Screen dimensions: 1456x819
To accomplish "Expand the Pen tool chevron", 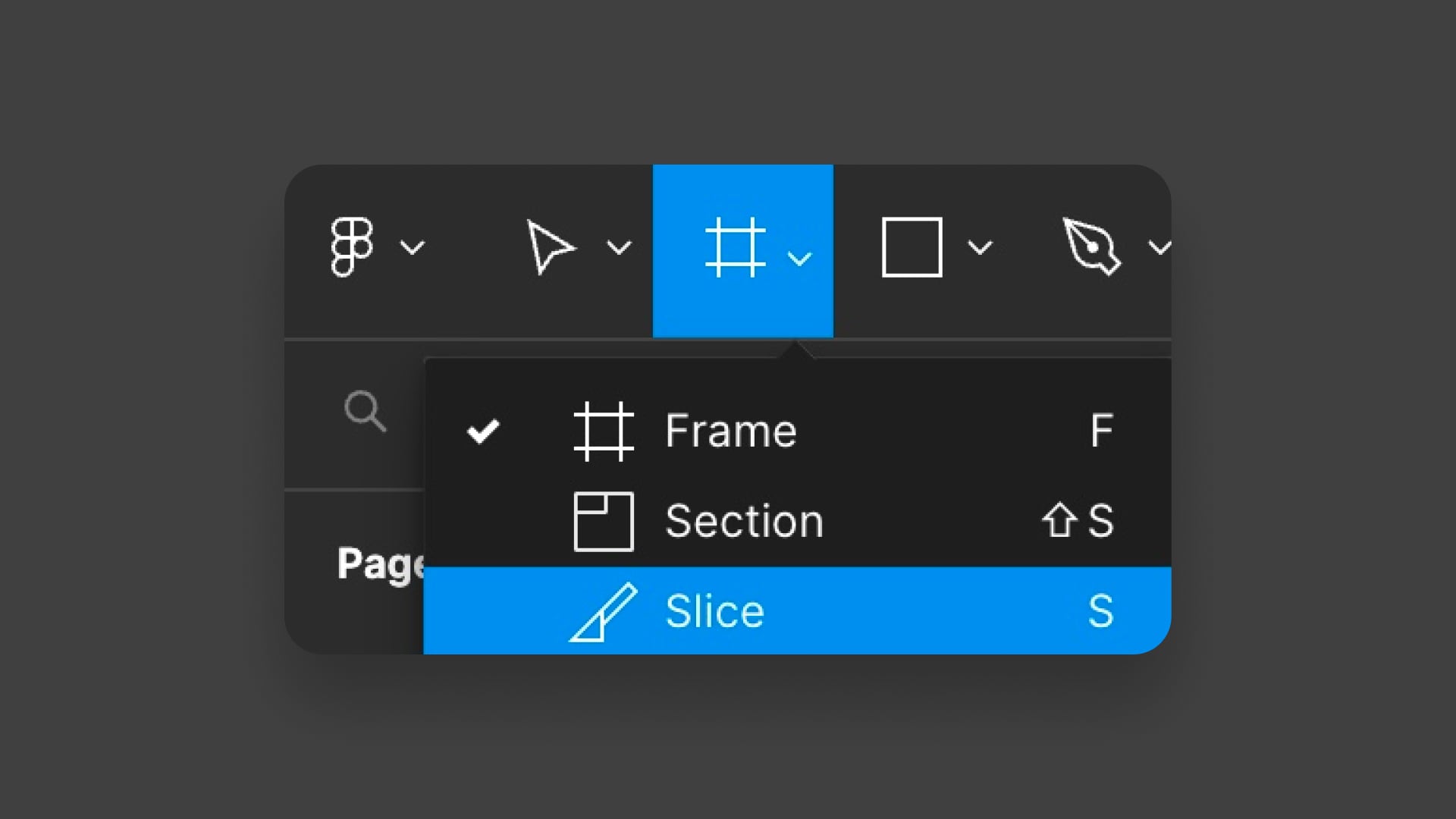I will (x=1159, y=248).
